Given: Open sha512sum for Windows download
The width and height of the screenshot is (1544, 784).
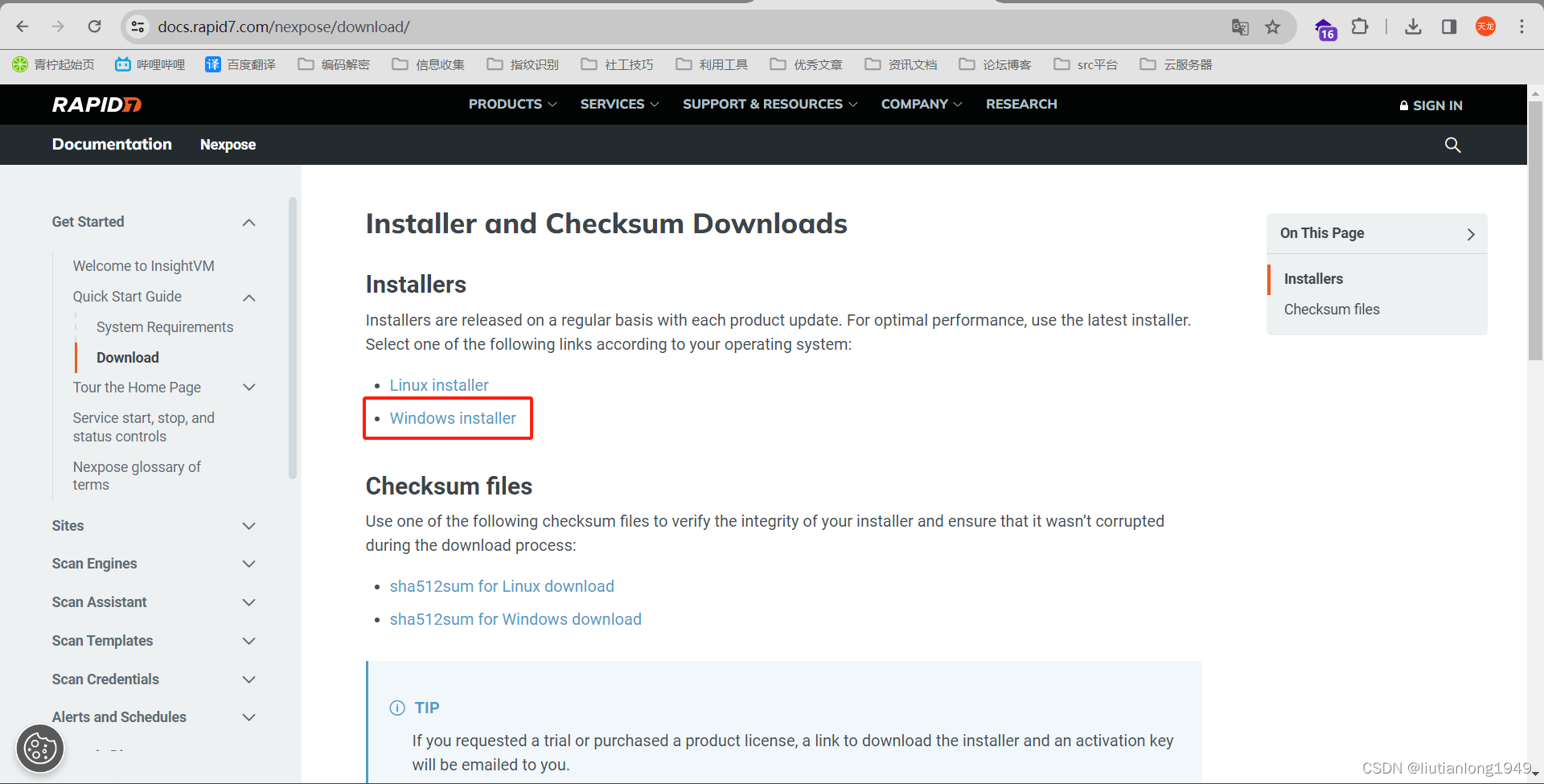Looking at the screenshot, I should click(x=515, y=619).
